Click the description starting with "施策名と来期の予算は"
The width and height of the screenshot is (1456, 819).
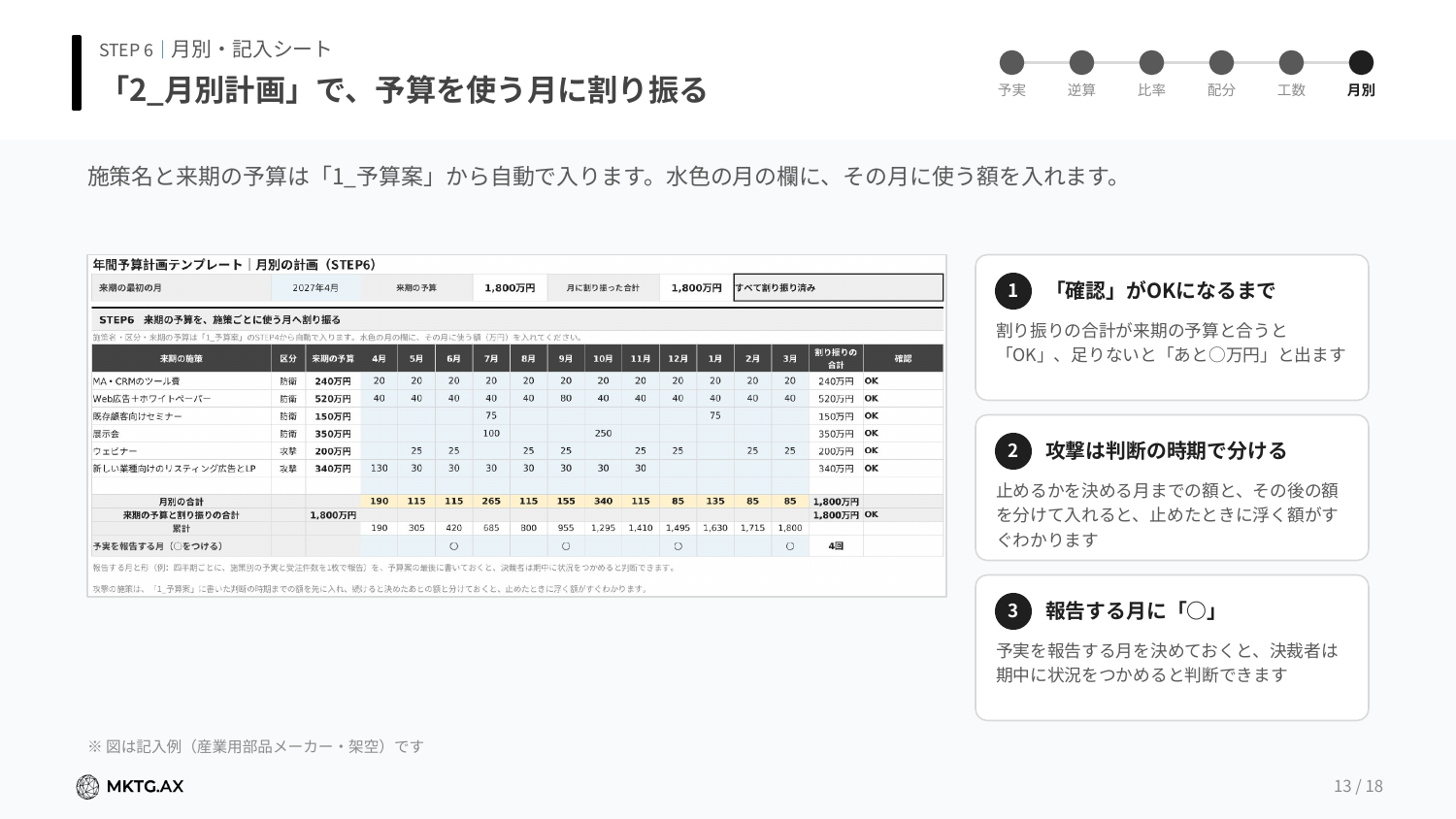pyautogui.click(x=606, y=177)
